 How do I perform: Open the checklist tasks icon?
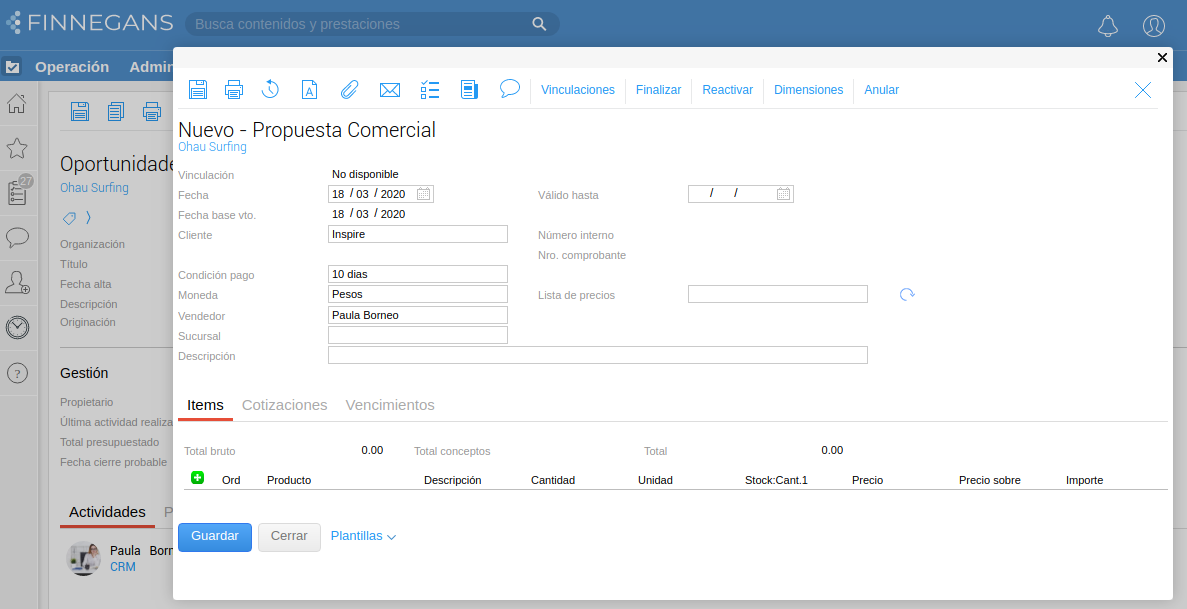click(x=430, y=90)
